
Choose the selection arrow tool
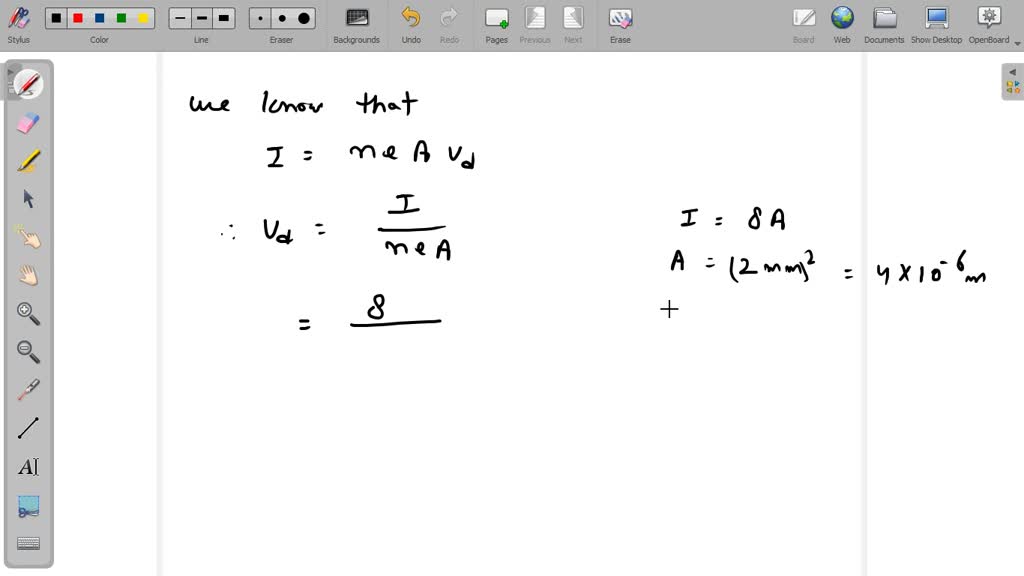(28, 198)
